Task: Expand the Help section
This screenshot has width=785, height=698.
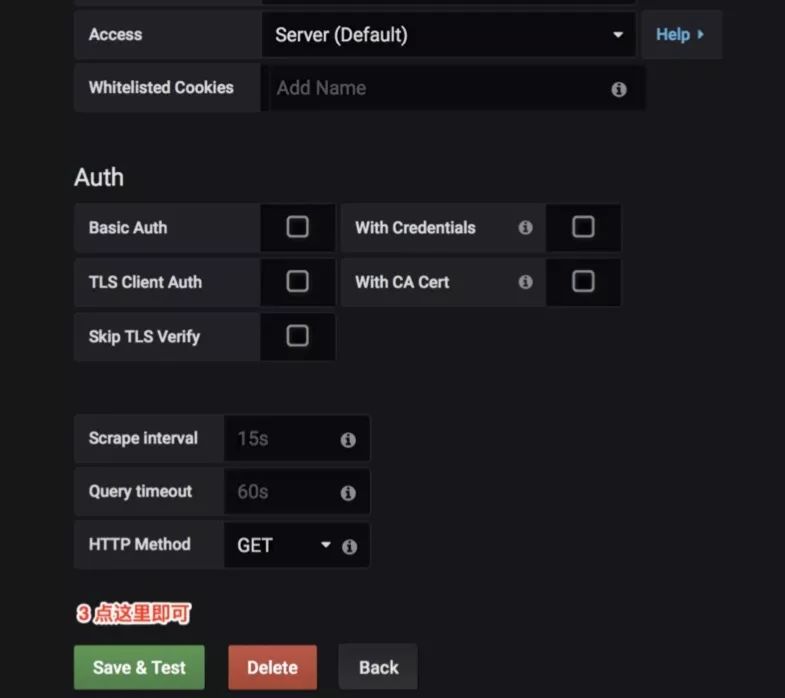Action: point(681,35)
